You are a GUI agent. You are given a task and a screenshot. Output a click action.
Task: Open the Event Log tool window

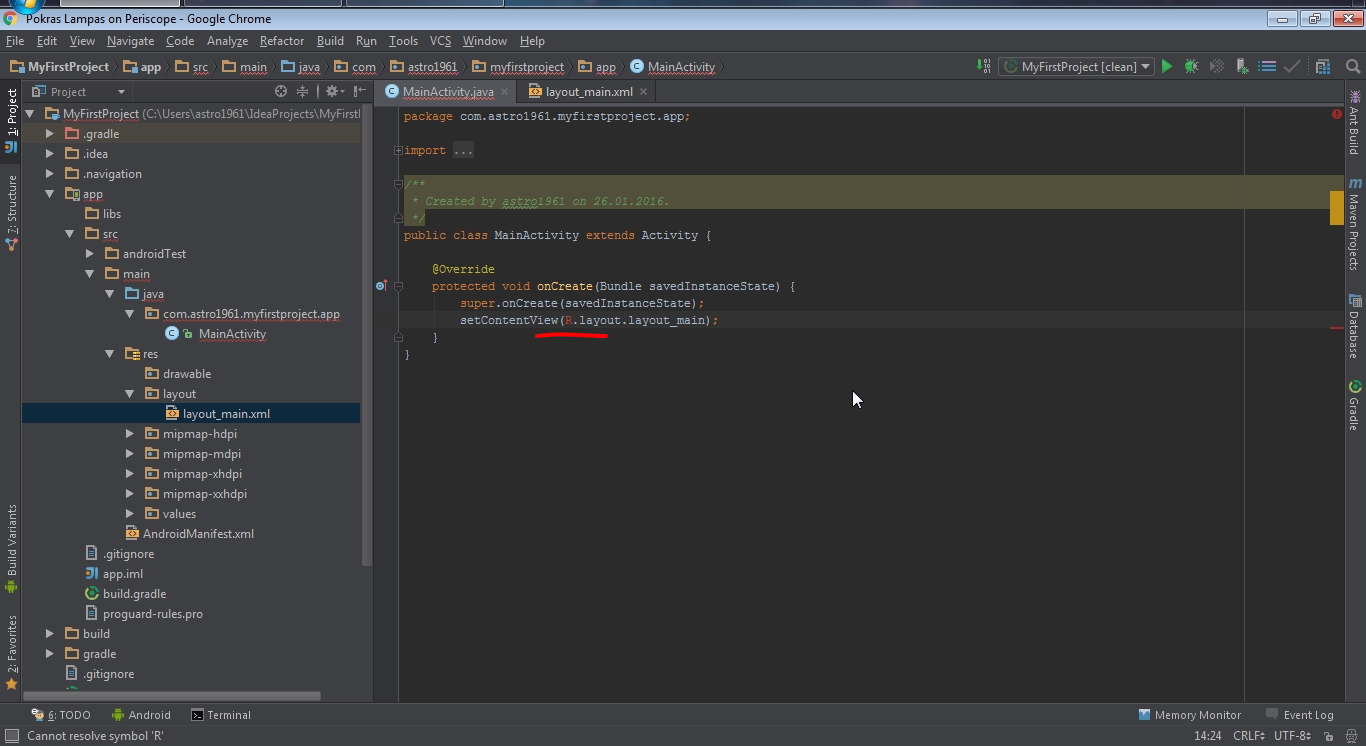(1299, 715)
